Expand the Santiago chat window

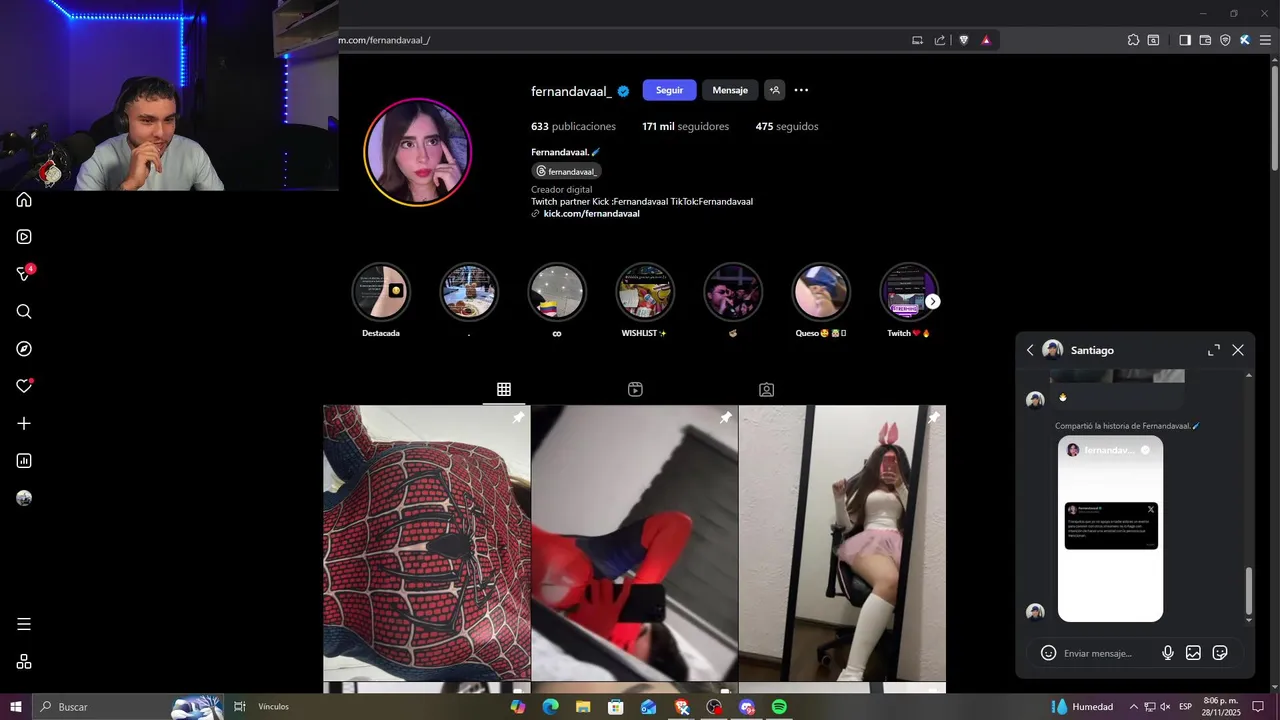pyautogui.click(x=1213, y=350)
